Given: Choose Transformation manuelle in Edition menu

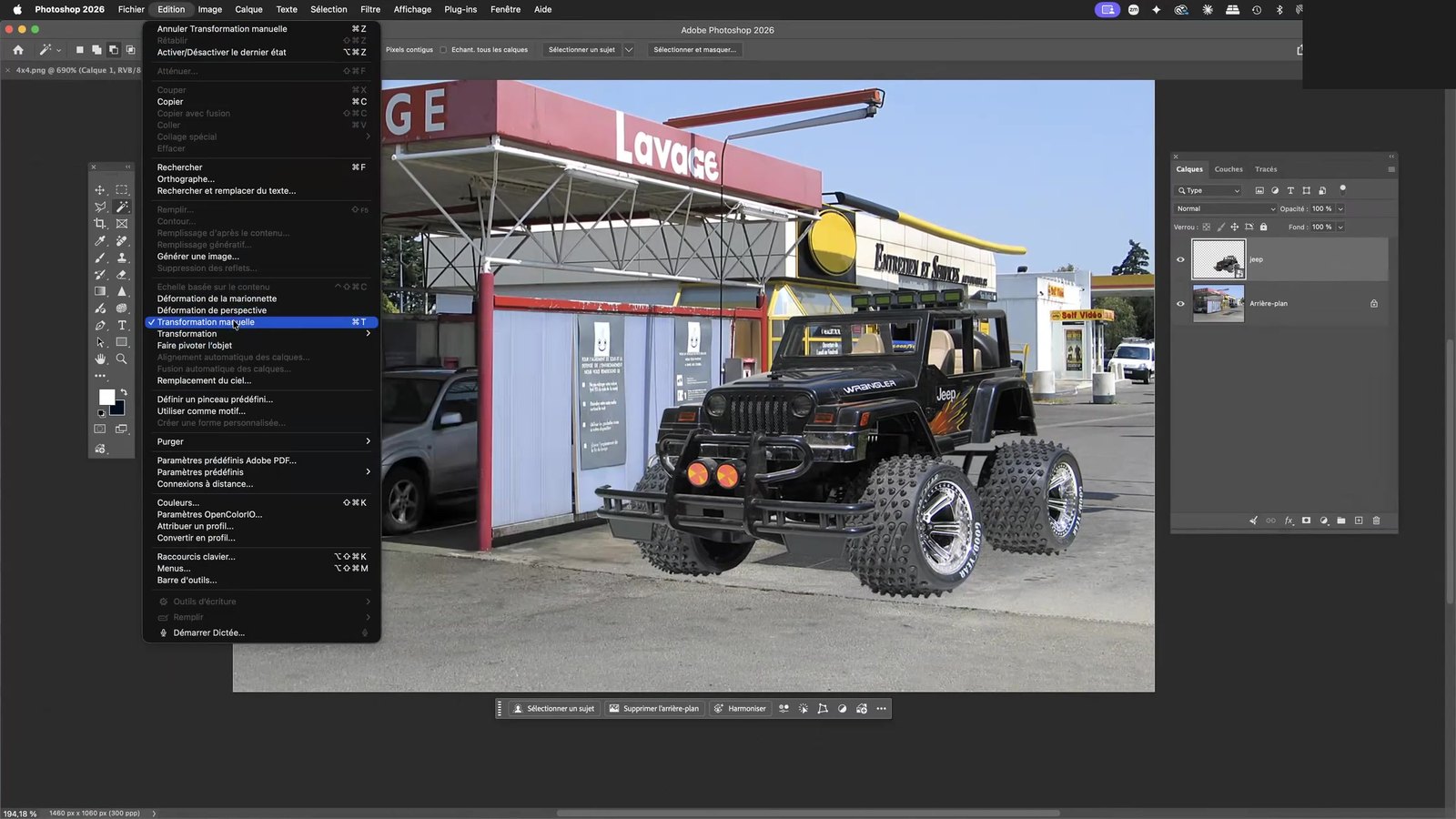Looking at the screenshot, I should (262, 322).
